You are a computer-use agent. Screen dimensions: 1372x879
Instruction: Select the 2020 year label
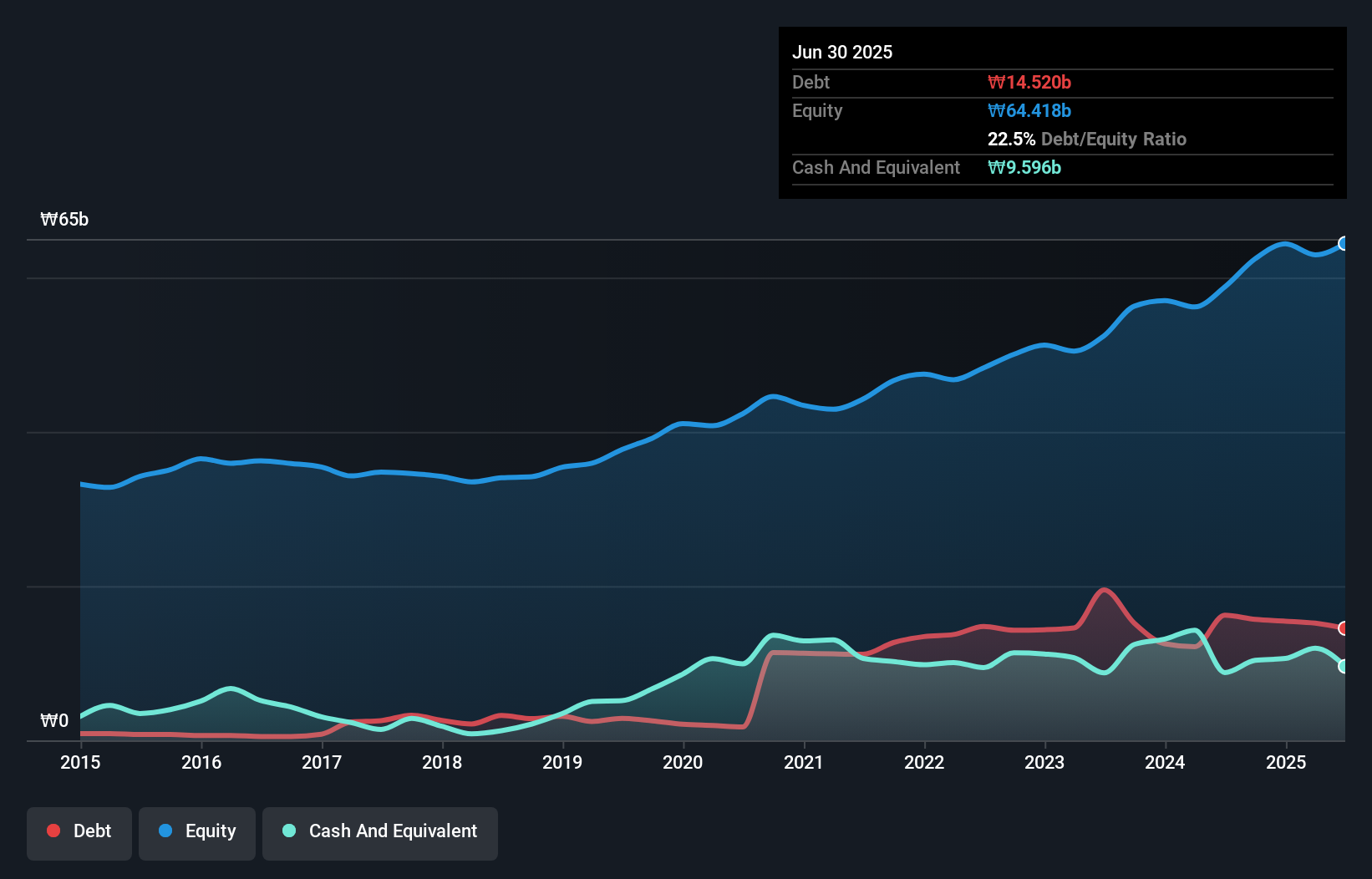click(x=683, y=762)
